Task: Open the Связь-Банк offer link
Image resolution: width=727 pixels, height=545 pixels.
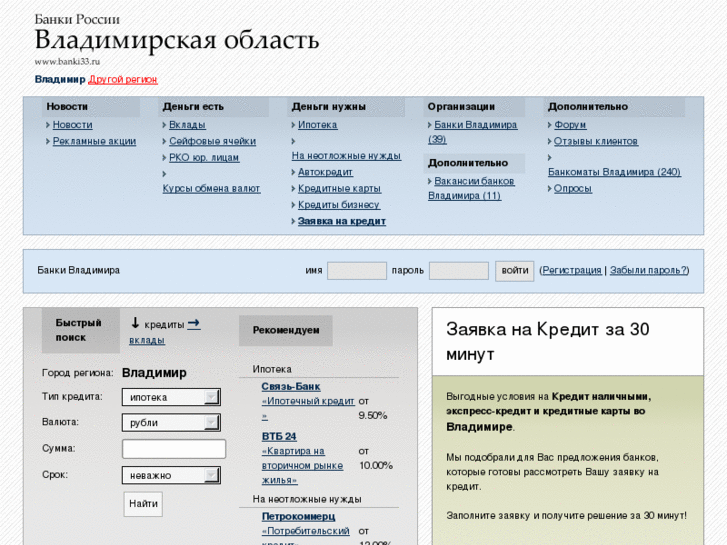Action: [291, 386]
